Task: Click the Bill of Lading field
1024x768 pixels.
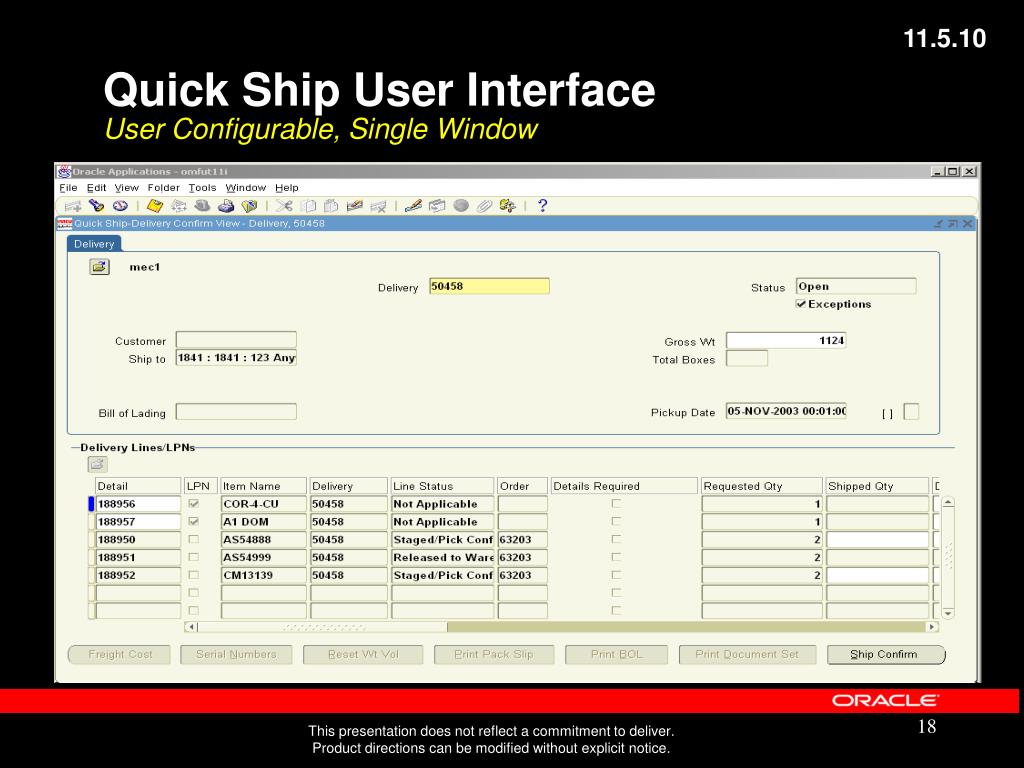Action: [236, 411]
